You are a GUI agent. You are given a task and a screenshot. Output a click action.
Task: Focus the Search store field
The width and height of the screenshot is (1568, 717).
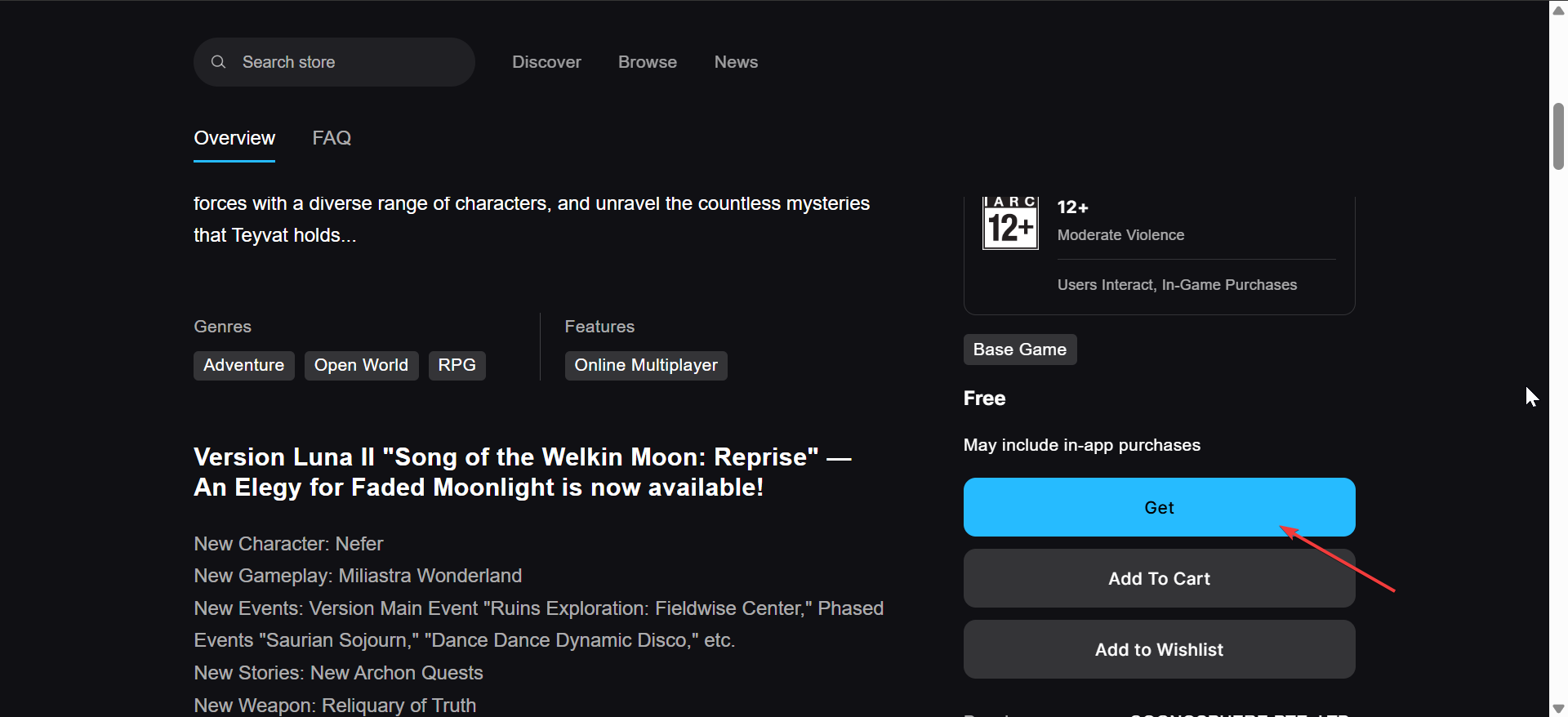343,62
